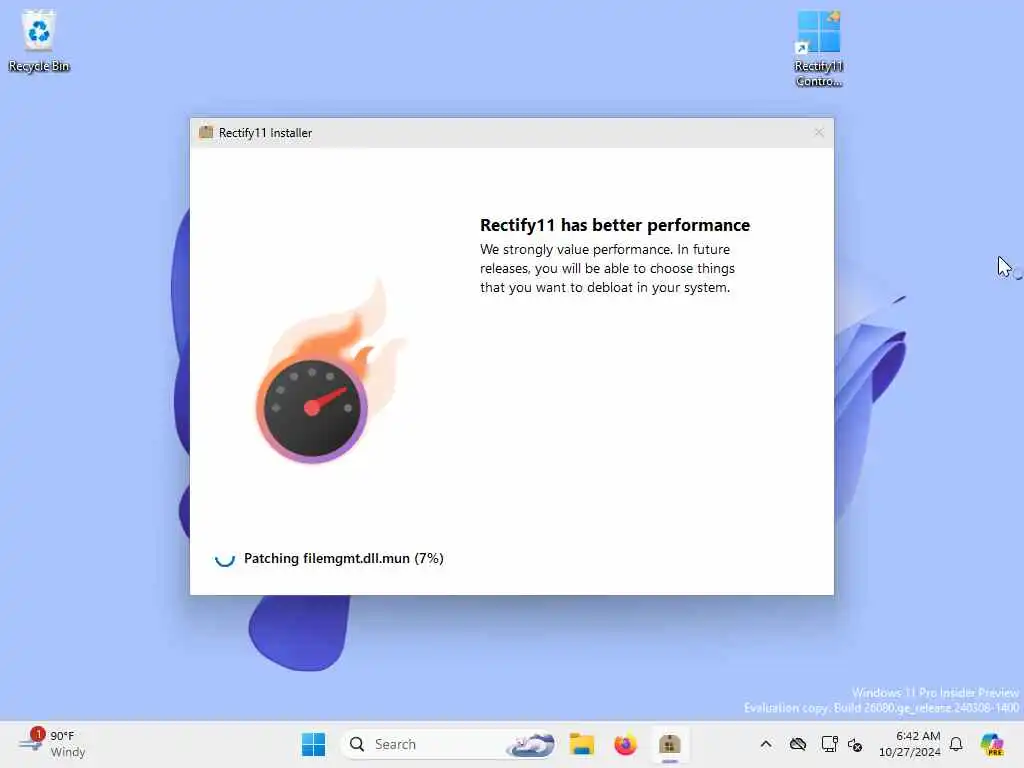Click the muted volume tray icon

[x=855, y=744]
